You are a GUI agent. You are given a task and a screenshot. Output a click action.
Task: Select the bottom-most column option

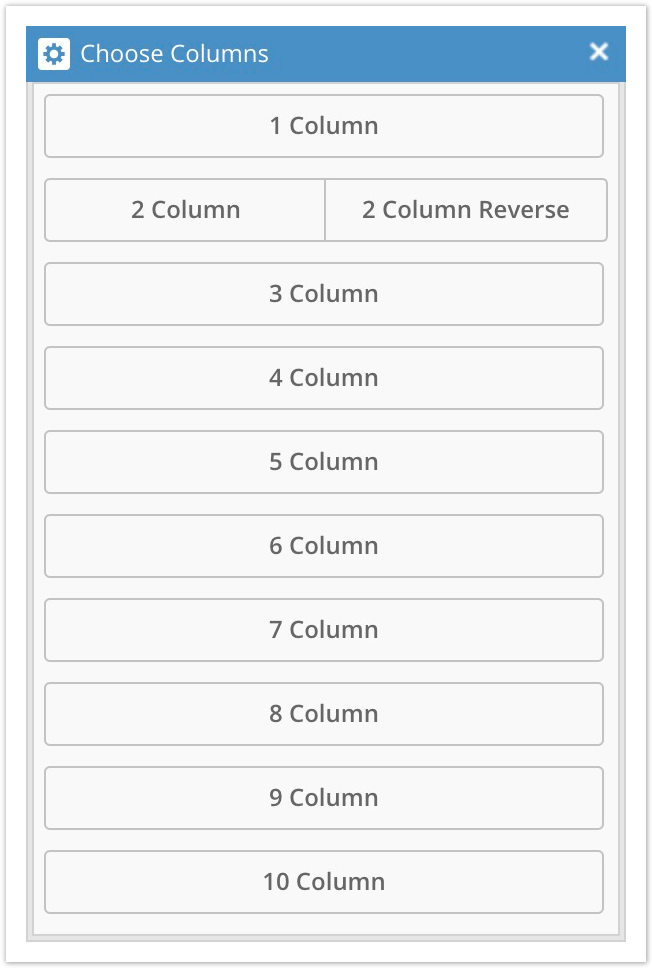coord(325,882)
